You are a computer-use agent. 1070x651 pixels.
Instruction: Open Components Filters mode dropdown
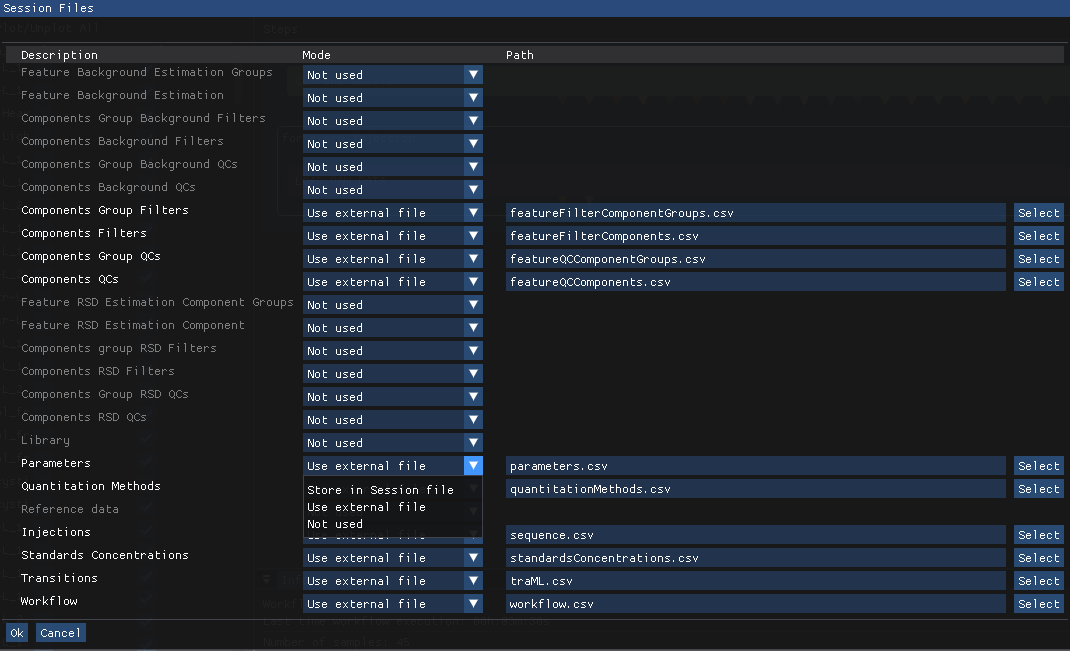tap(392, 235)
